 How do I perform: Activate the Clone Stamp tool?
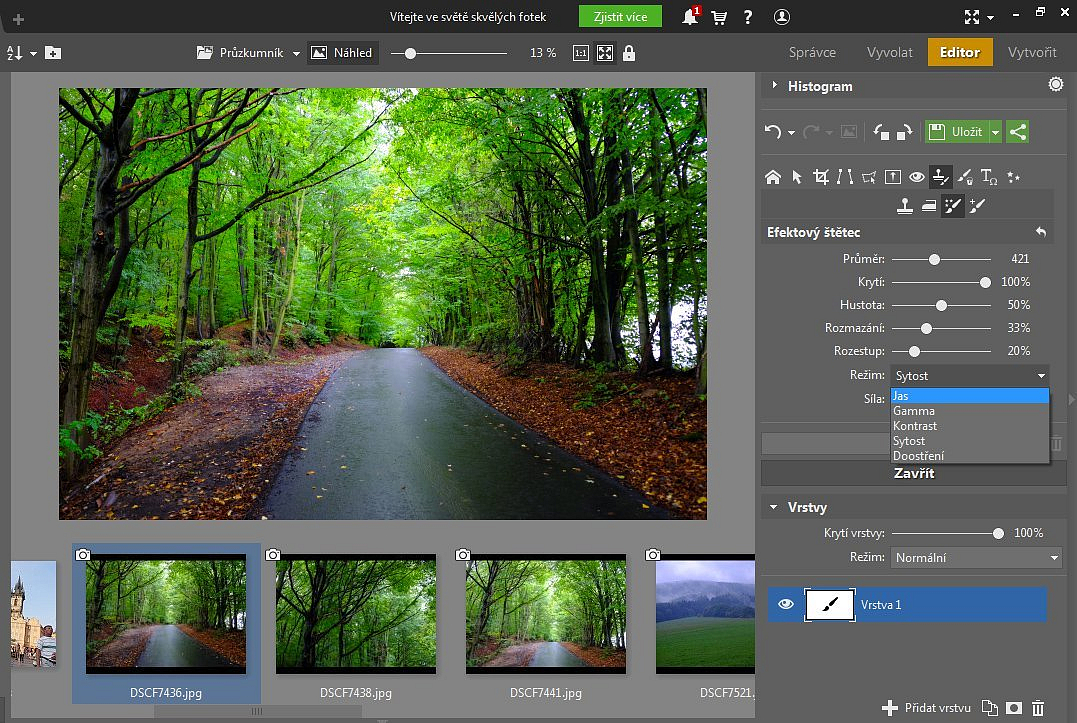[x=904, y=205]
